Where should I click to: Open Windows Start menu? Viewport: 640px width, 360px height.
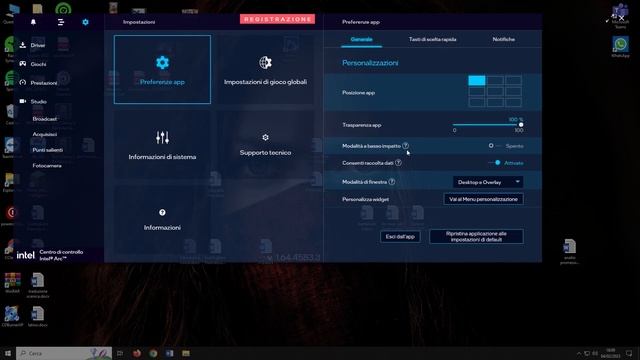[7, 353]
